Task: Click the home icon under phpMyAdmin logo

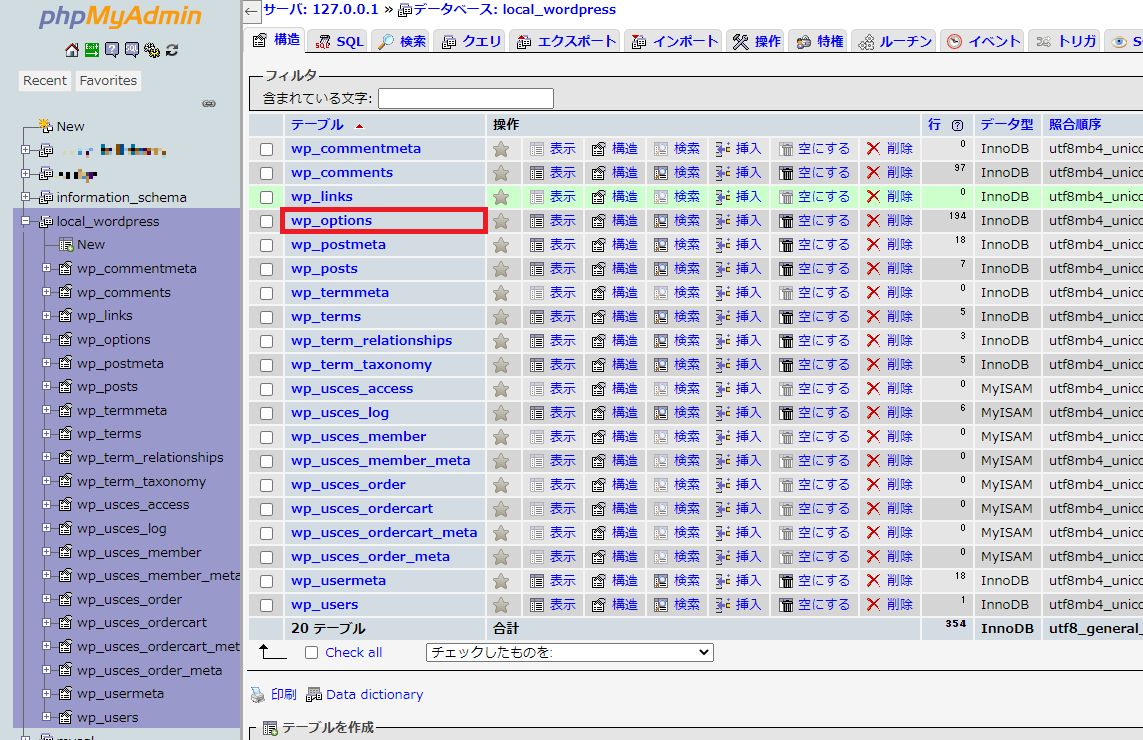Action: tap(71, 50)
